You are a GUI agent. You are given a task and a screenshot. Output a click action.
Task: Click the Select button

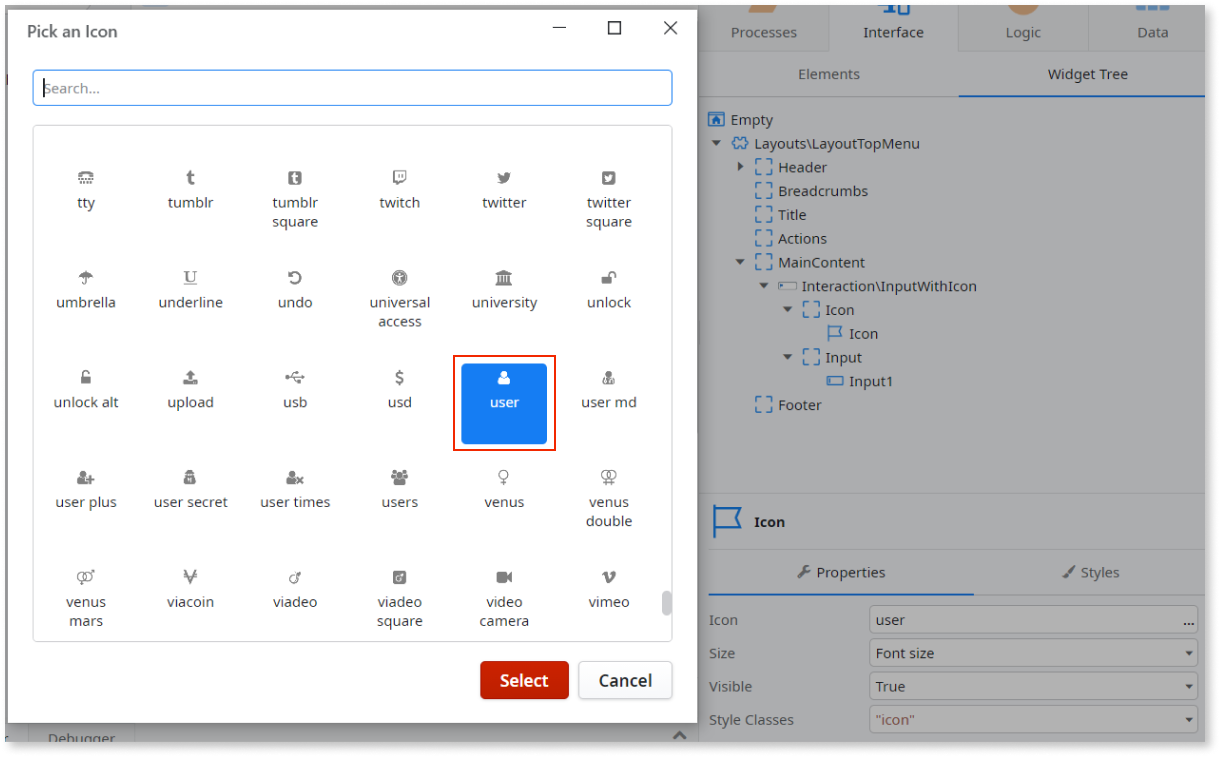pyautogui.click(x=524, y=680)
